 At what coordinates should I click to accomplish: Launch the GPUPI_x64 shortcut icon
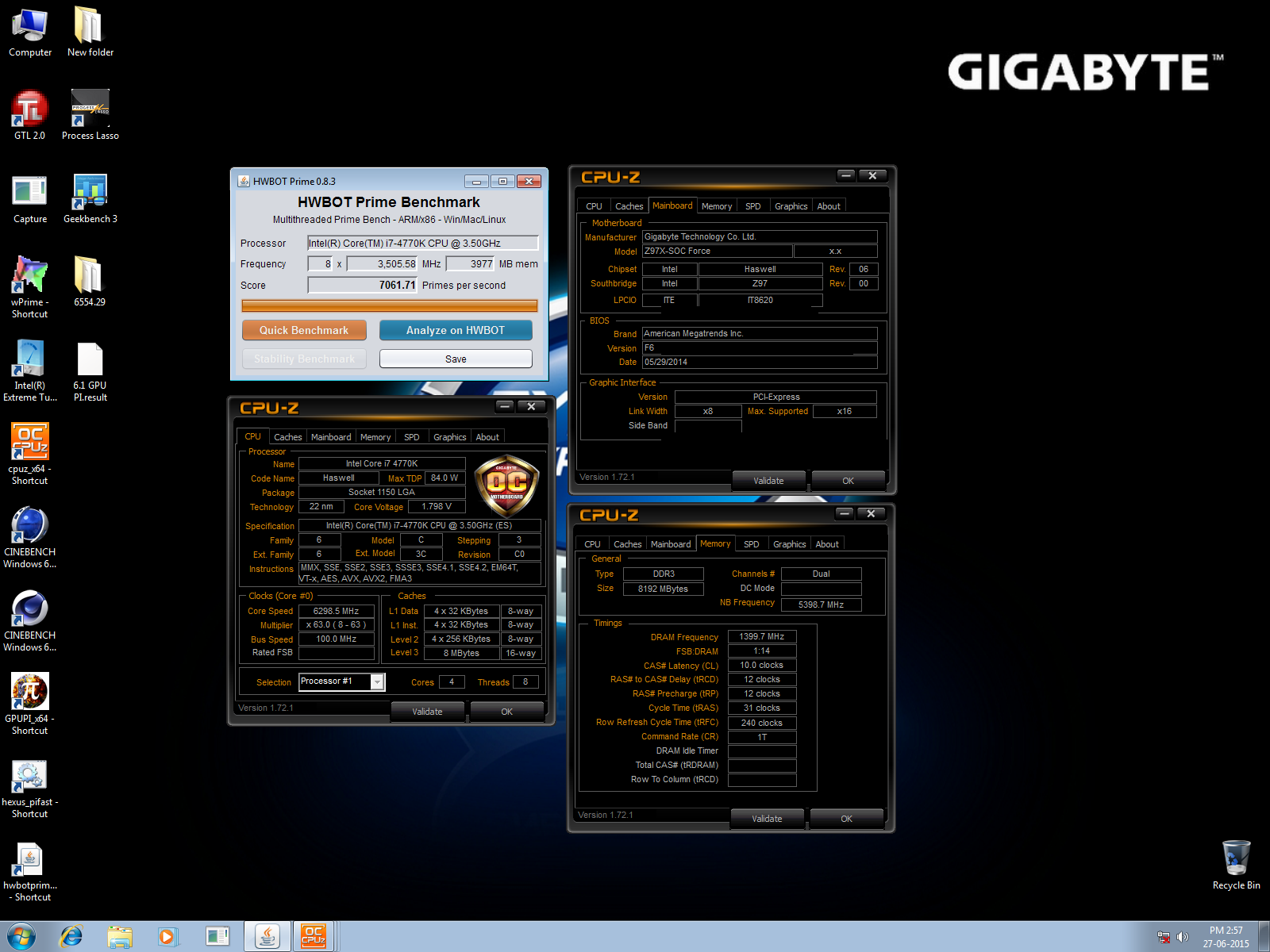(x=30, y=704)
